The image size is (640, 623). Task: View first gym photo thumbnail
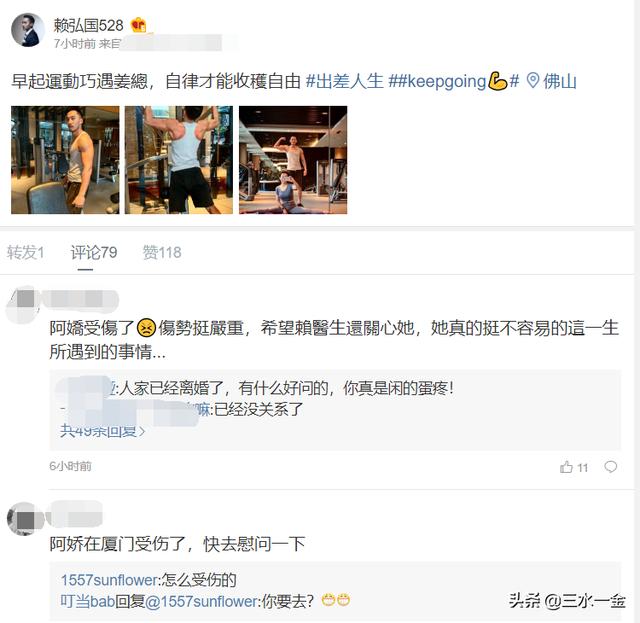coord(65,160)
